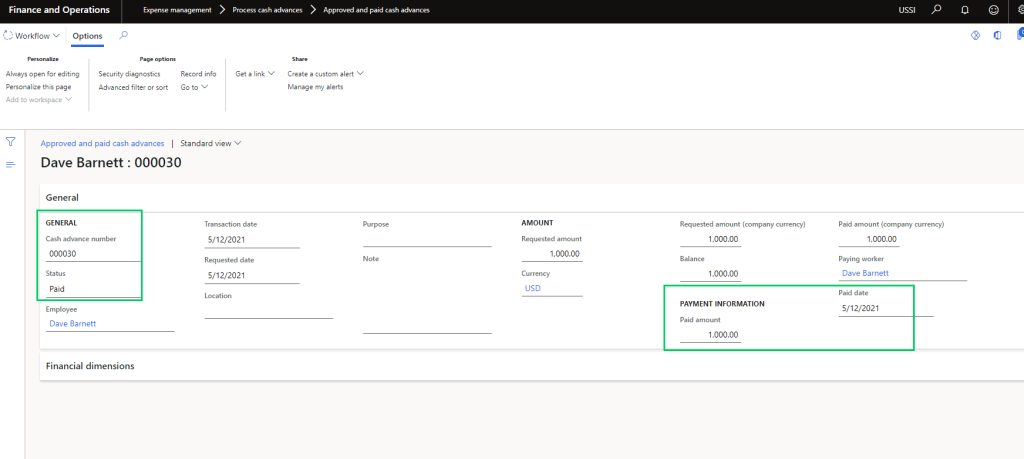The height and width of the screenshot is (459, 1024).
Task: Select the Options tab
Action: [x=87, y=36]
